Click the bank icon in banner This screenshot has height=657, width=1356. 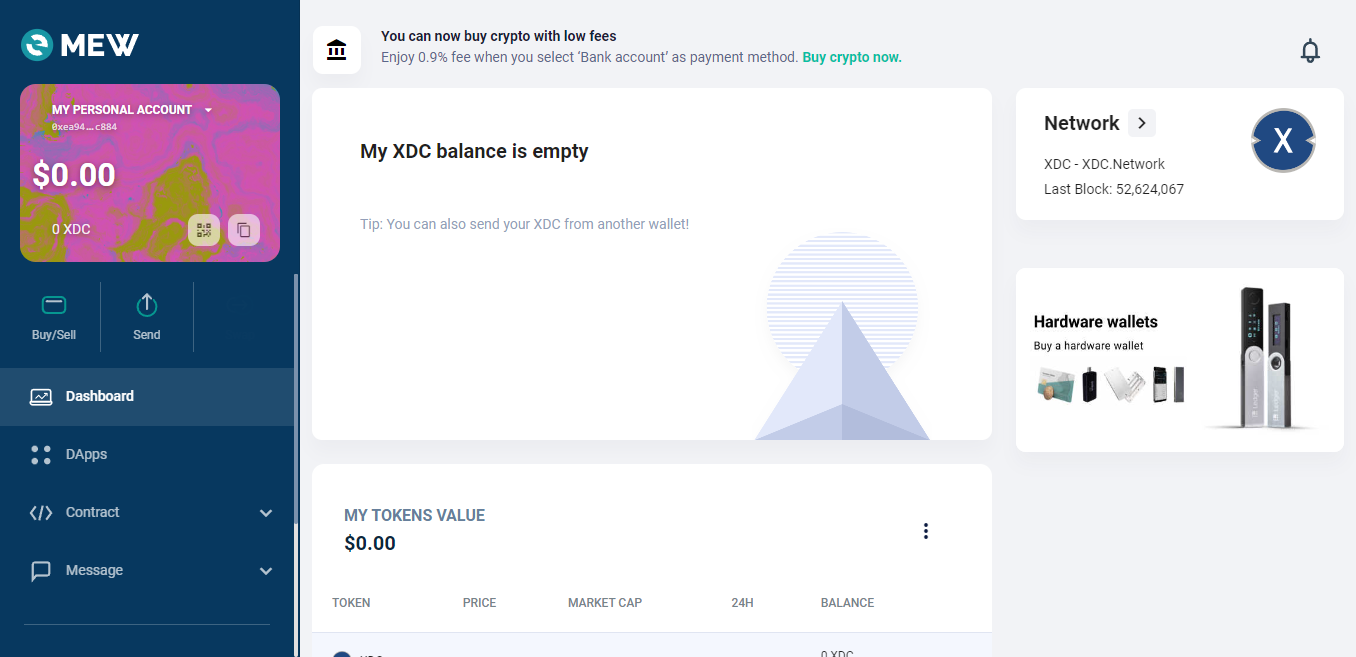pos(337,50)
